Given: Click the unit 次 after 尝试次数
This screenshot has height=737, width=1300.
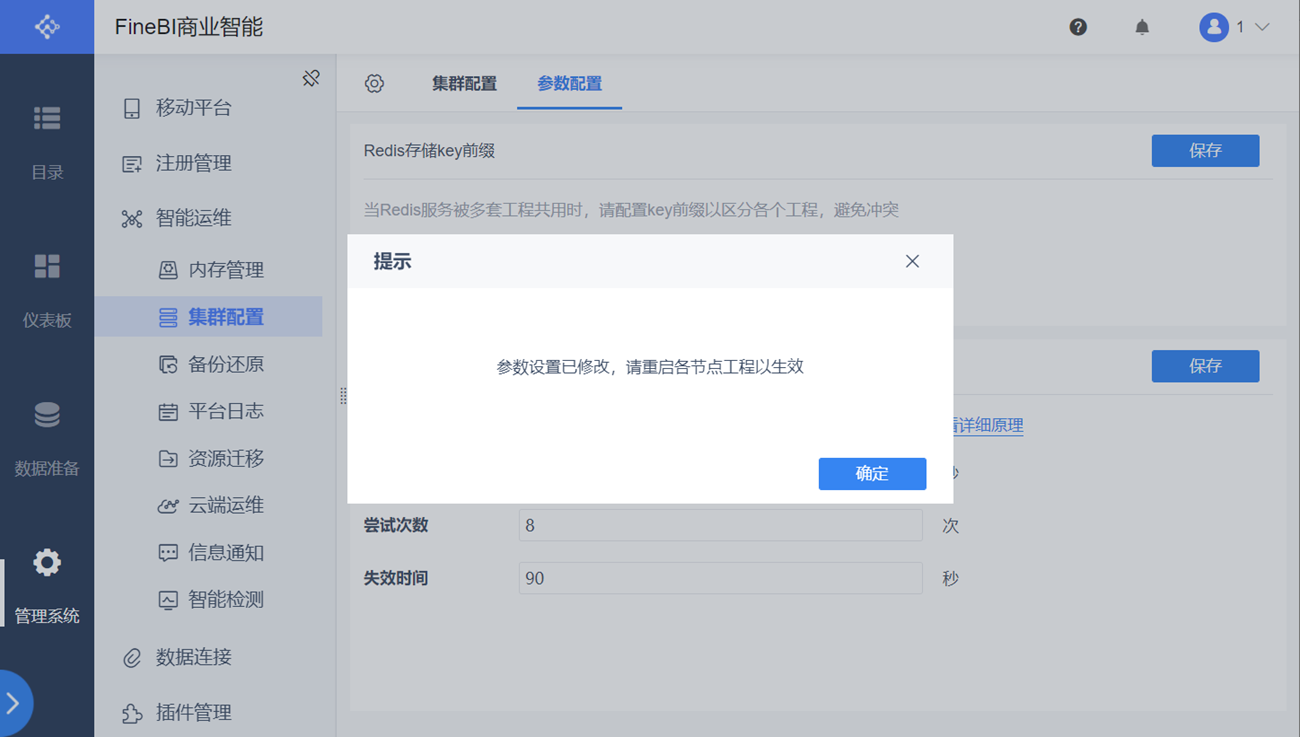Looking at the screenshot, I should [950, 525].
